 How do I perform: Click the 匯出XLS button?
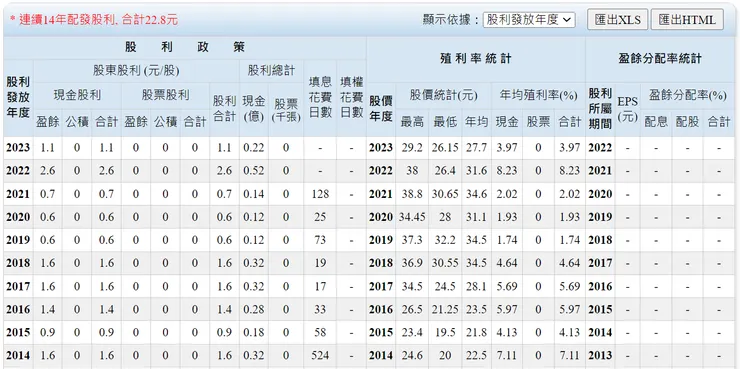[x=617, y=19]
